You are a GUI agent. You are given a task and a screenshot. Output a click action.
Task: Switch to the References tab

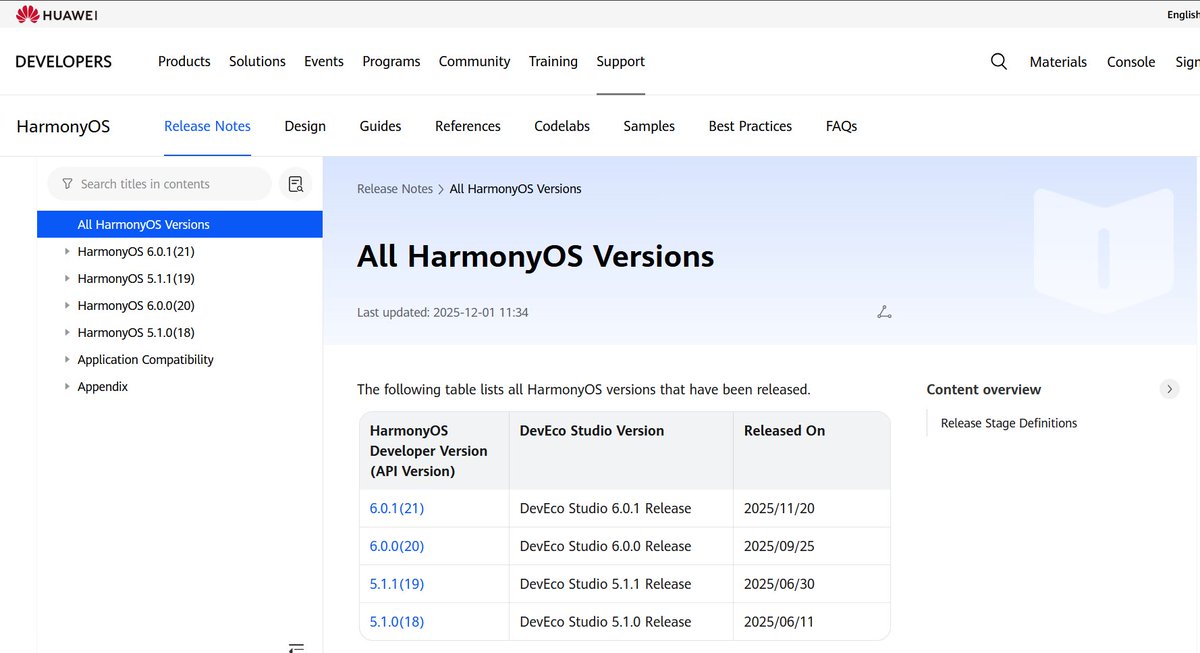pyautogui.click(x=468, y=126)
